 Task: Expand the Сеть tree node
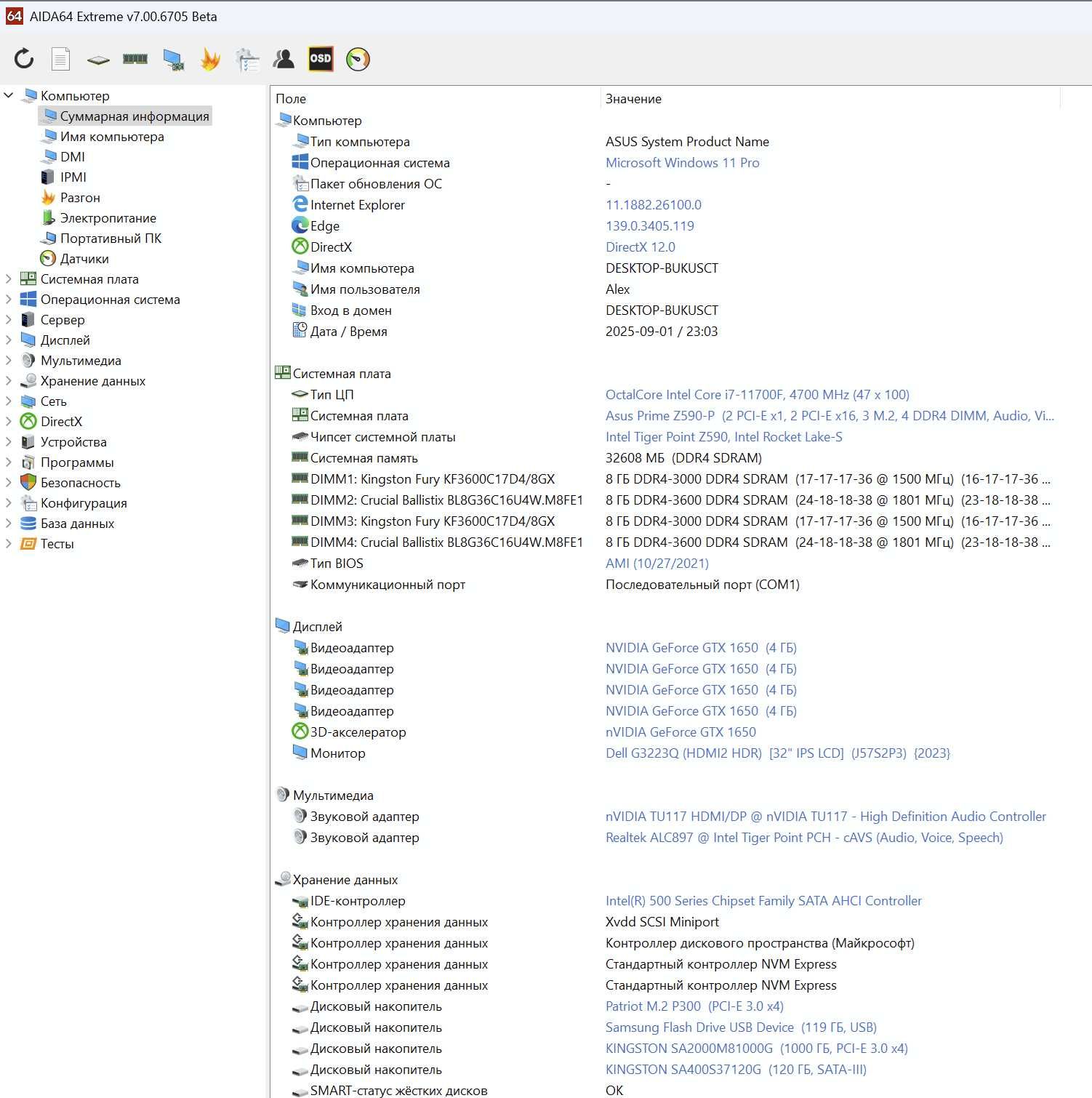9,401
